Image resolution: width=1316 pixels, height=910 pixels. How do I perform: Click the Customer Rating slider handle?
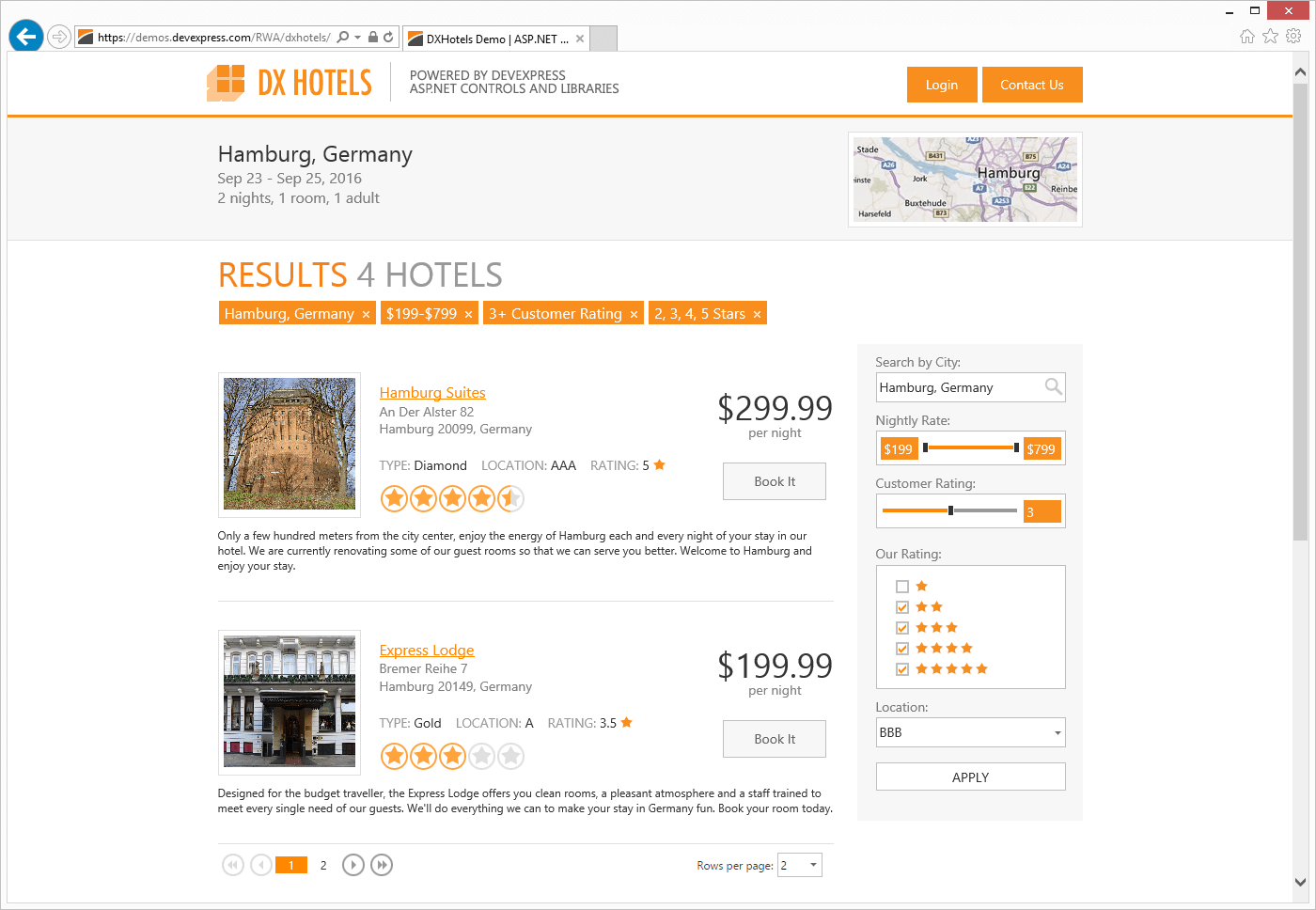(951, 510)
